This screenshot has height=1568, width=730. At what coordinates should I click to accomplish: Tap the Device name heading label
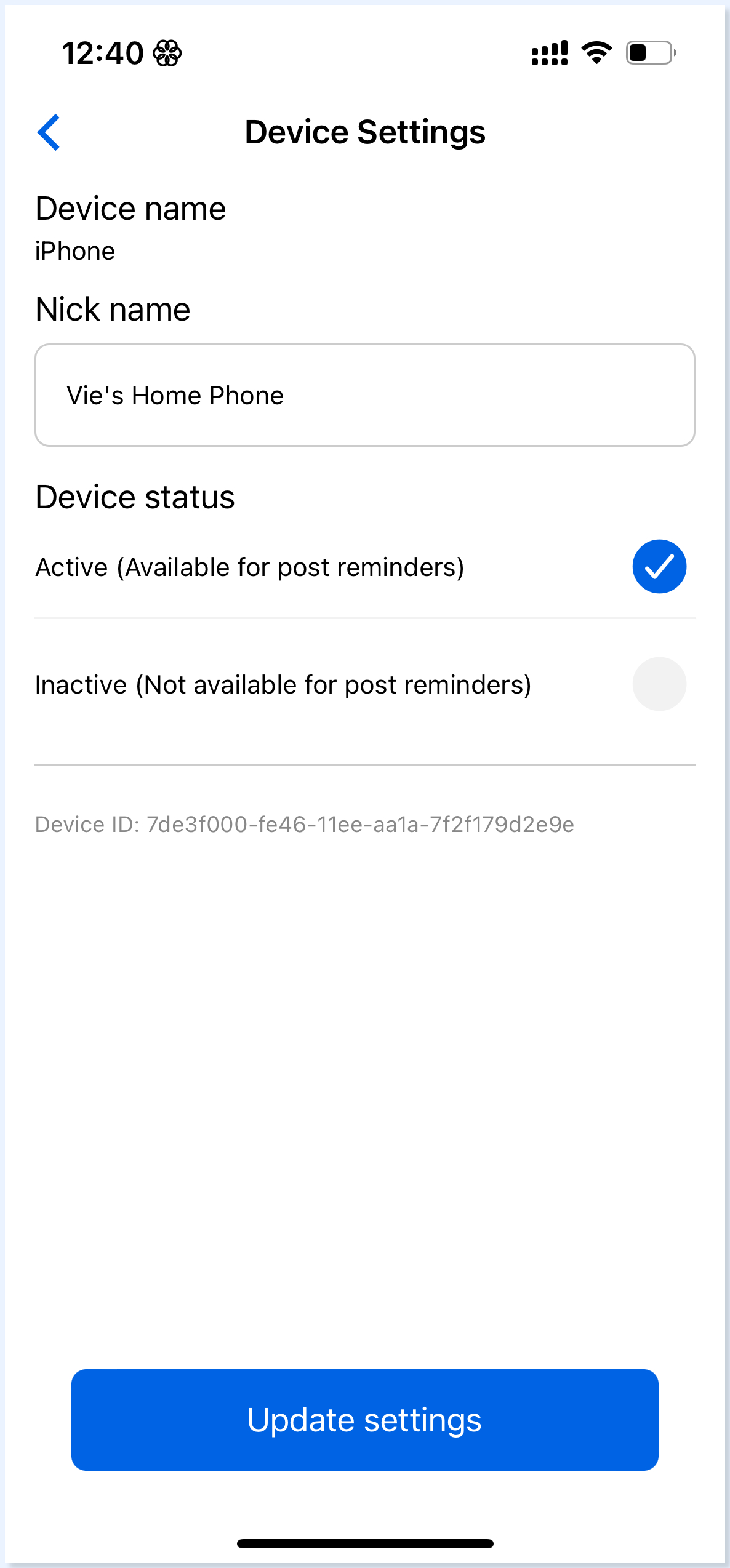tap(131, 209)
